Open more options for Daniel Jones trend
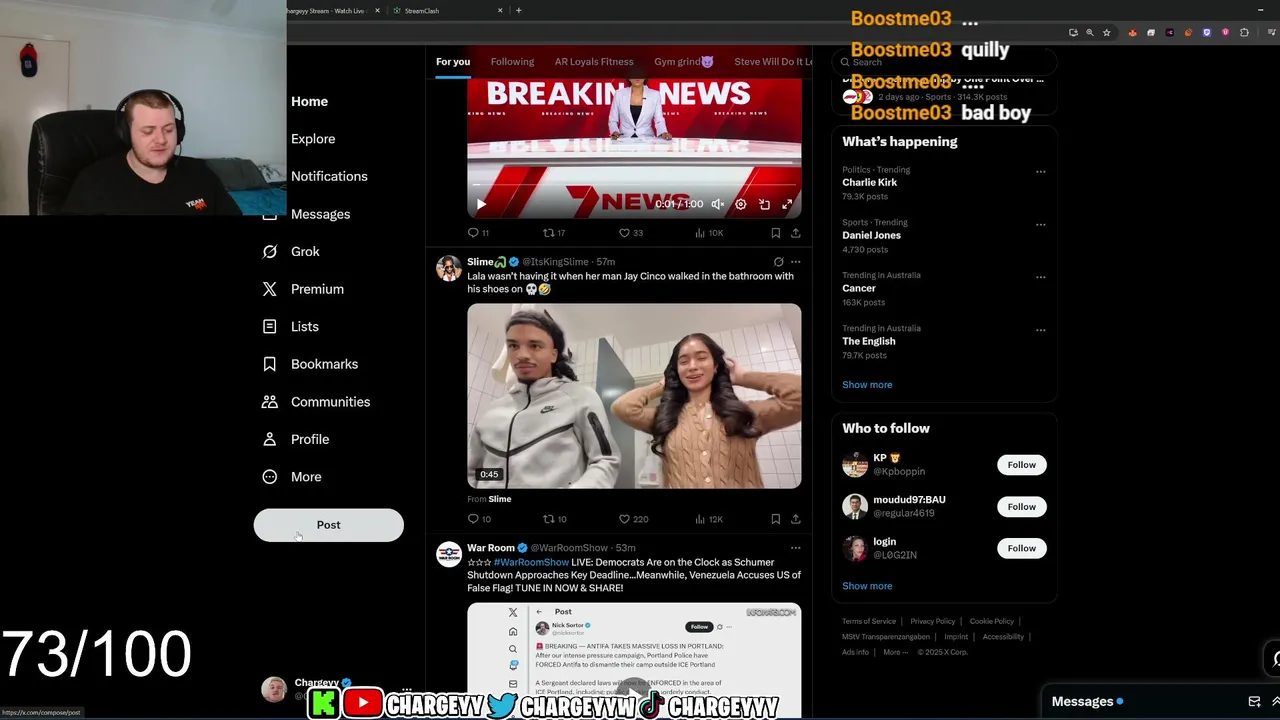The width and height of the screenshot is (1280, 720). coord(1041,225)
